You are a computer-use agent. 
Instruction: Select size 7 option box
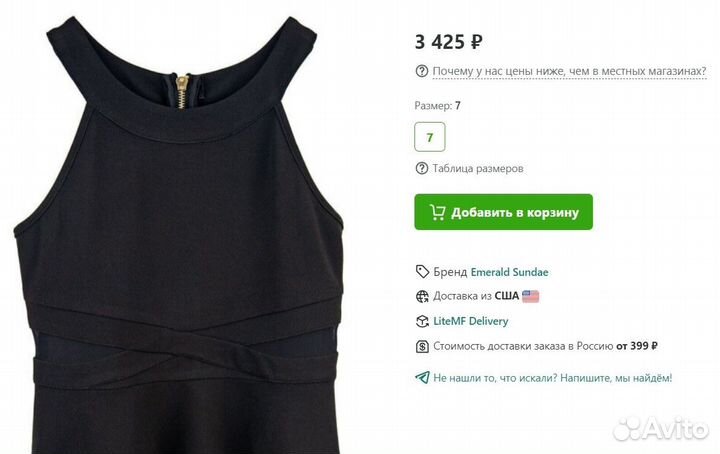tap(430, 137)
